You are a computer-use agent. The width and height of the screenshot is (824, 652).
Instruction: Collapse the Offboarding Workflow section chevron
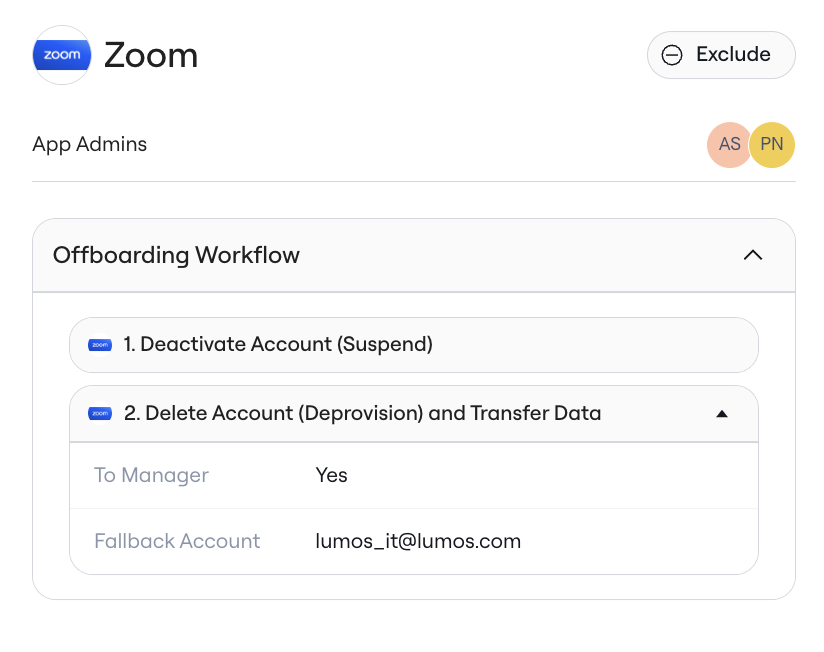[x=753, y=255]
